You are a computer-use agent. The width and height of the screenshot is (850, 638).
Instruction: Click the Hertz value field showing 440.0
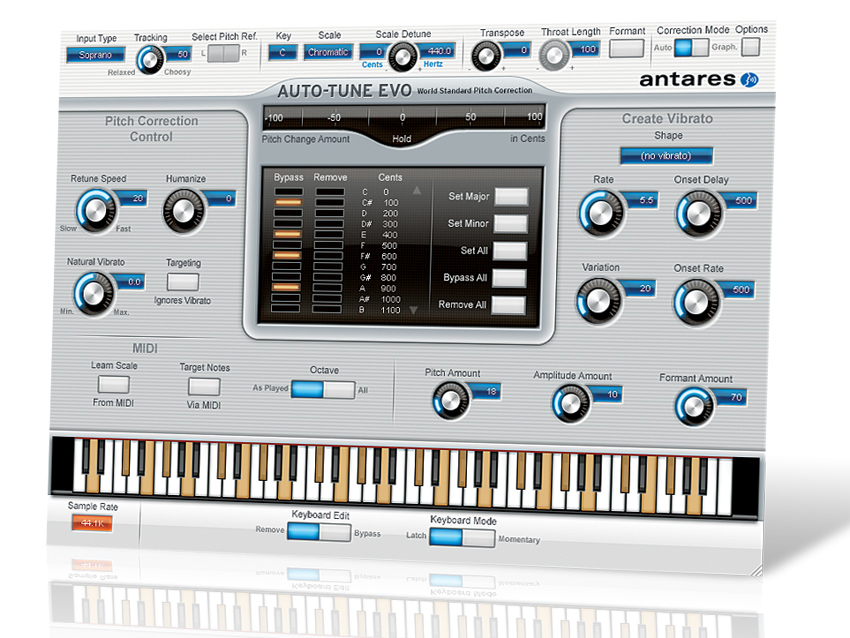coord(437,51)
